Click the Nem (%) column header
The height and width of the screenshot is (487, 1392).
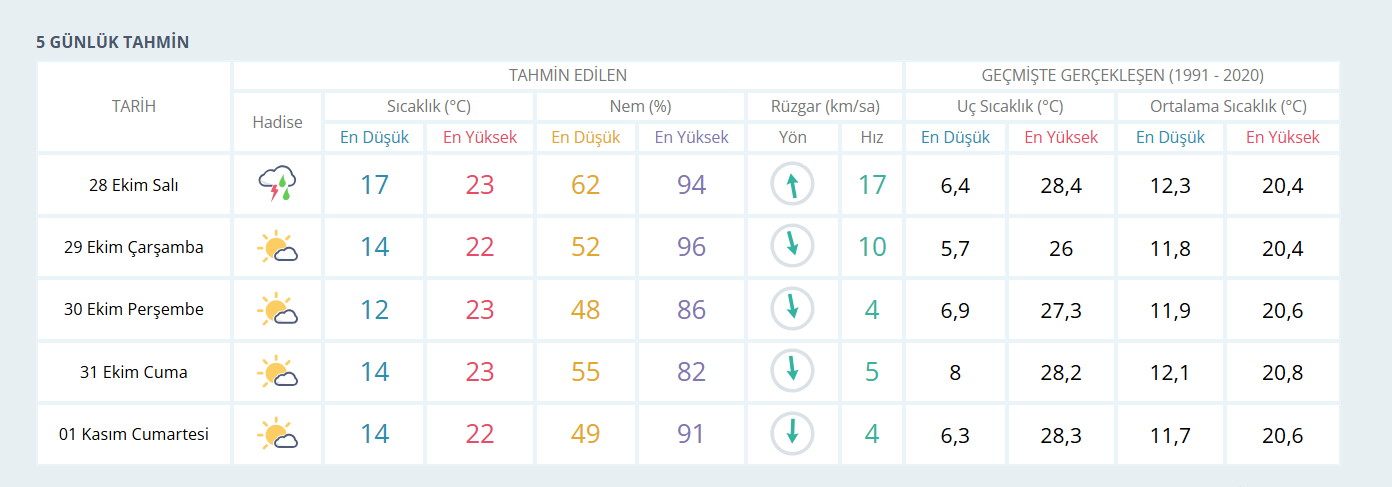(x=640, y=106)
